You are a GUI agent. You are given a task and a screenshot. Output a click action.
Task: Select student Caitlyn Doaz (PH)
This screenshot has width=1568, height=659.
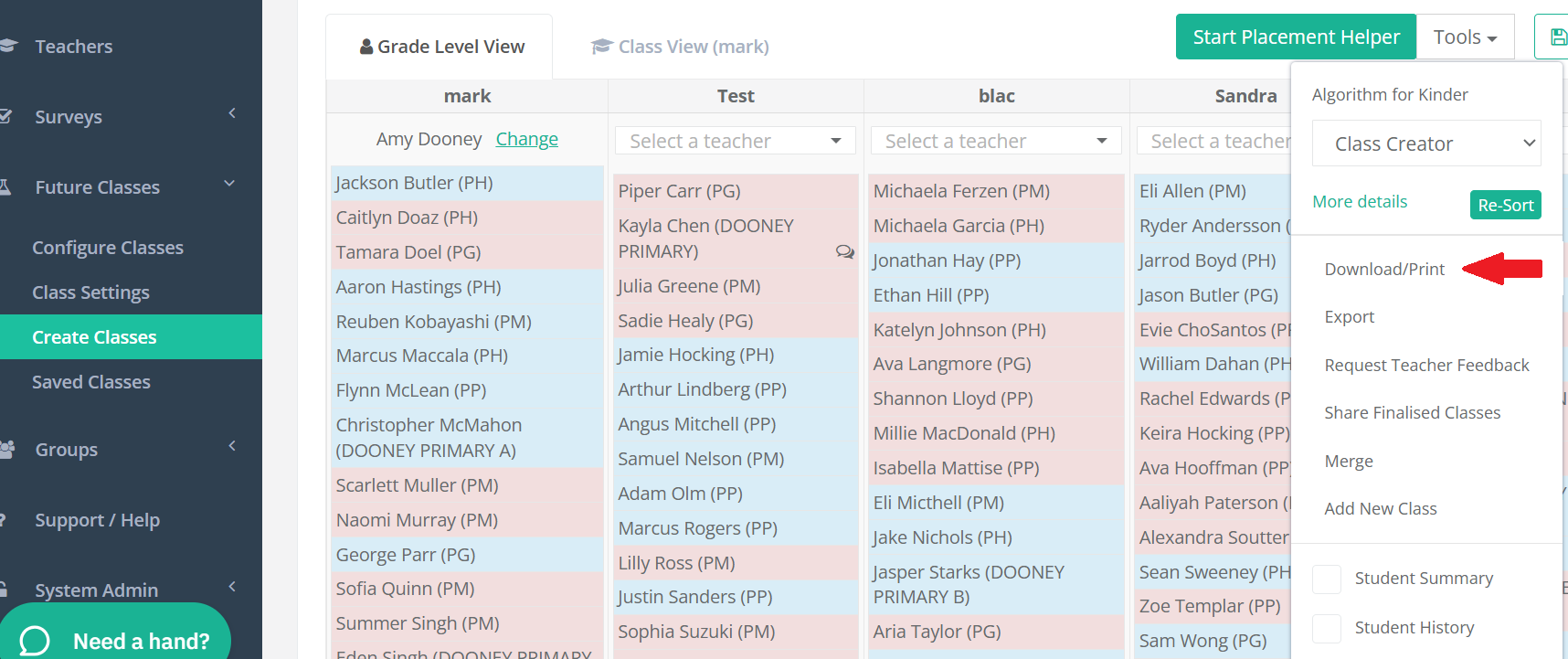(x=467, y=218)
